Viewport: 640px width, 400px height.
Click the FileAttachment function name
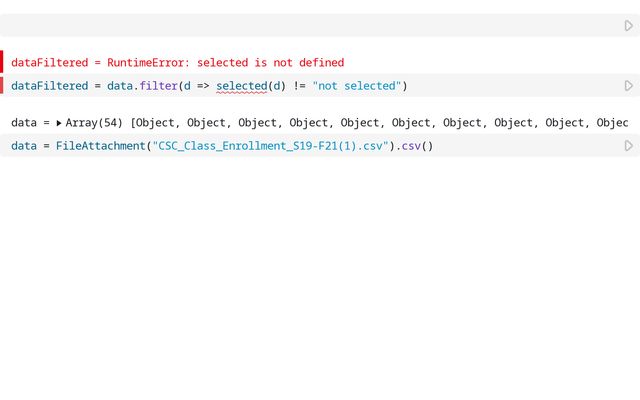100,146
